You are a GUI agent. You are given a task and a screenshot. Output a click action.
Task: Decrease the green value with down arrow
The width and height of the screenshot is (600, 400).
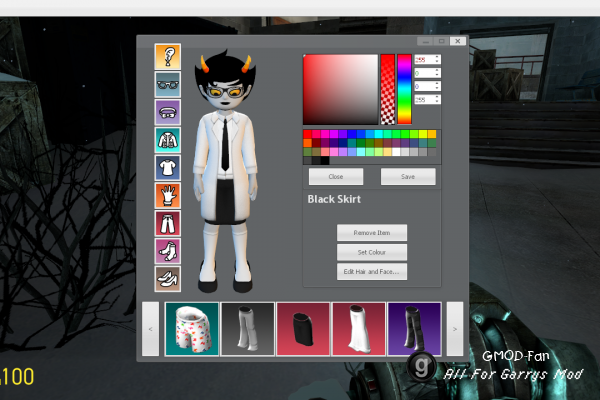[437, 75]
